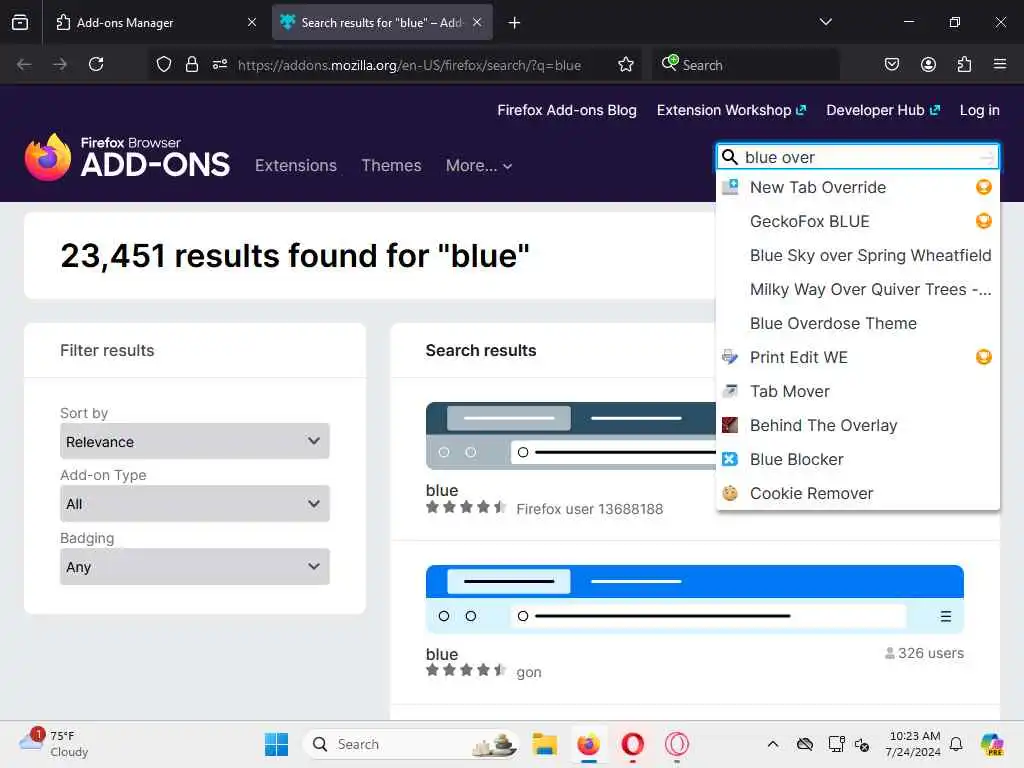This screenshot has height=768, width=1024.
Task: Open the Sort by Relevance dropdown
Action: [195, 441]
